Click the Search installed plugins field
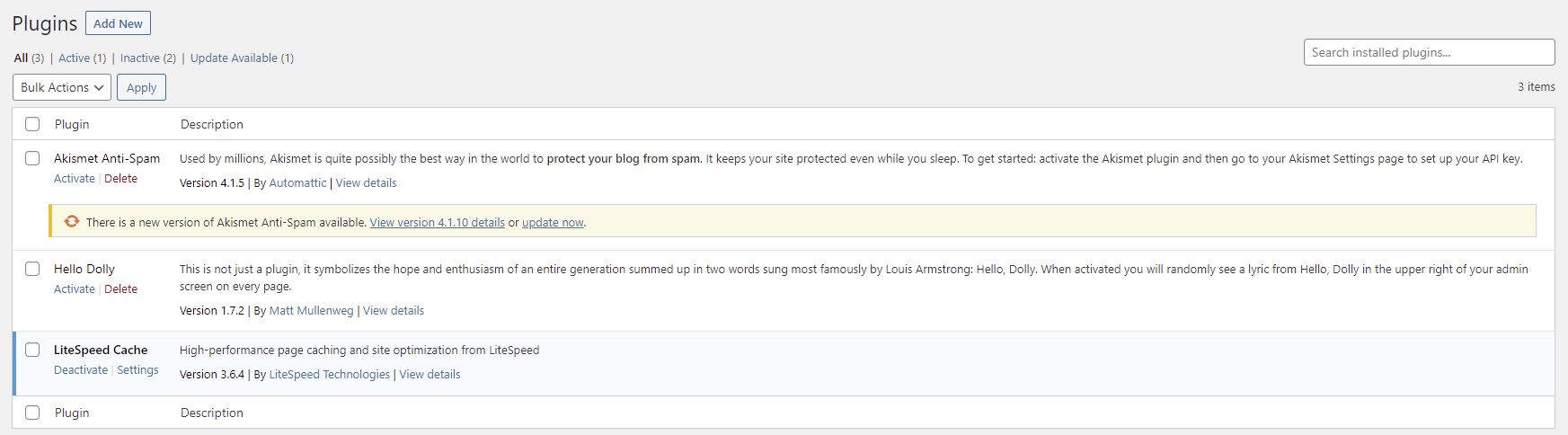The width and height of the screenshot is (1568, 435). pyautogui.click(x=1429, y=52)
